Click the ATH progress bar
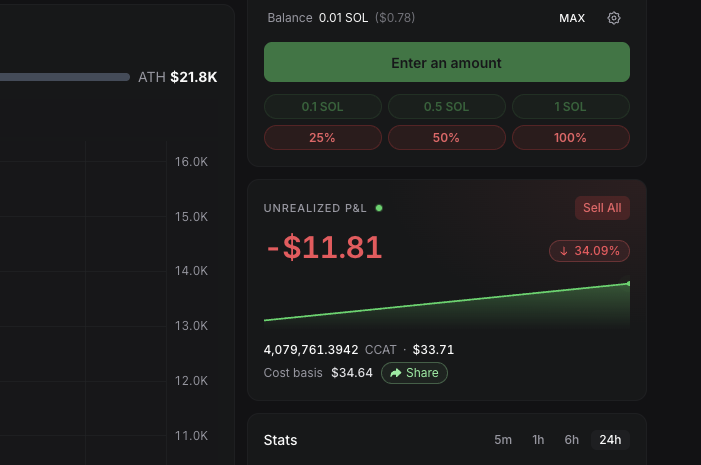Image resolution: width=701 pixels, height=465 pixels. (x=65, y=77)
